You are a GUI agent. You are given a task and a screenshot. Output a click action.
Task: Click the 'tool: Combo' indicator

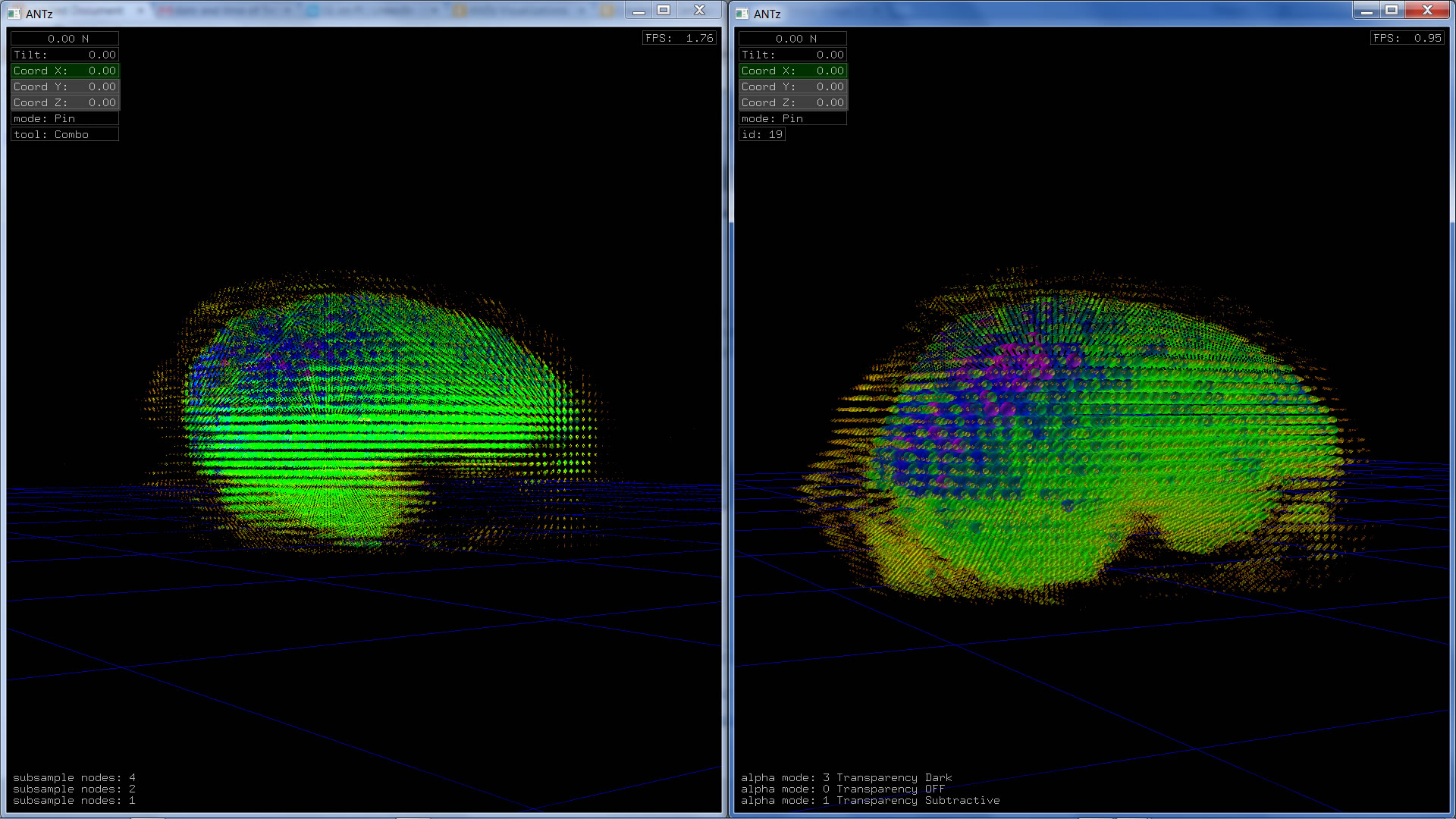click(x=64, y=134)
